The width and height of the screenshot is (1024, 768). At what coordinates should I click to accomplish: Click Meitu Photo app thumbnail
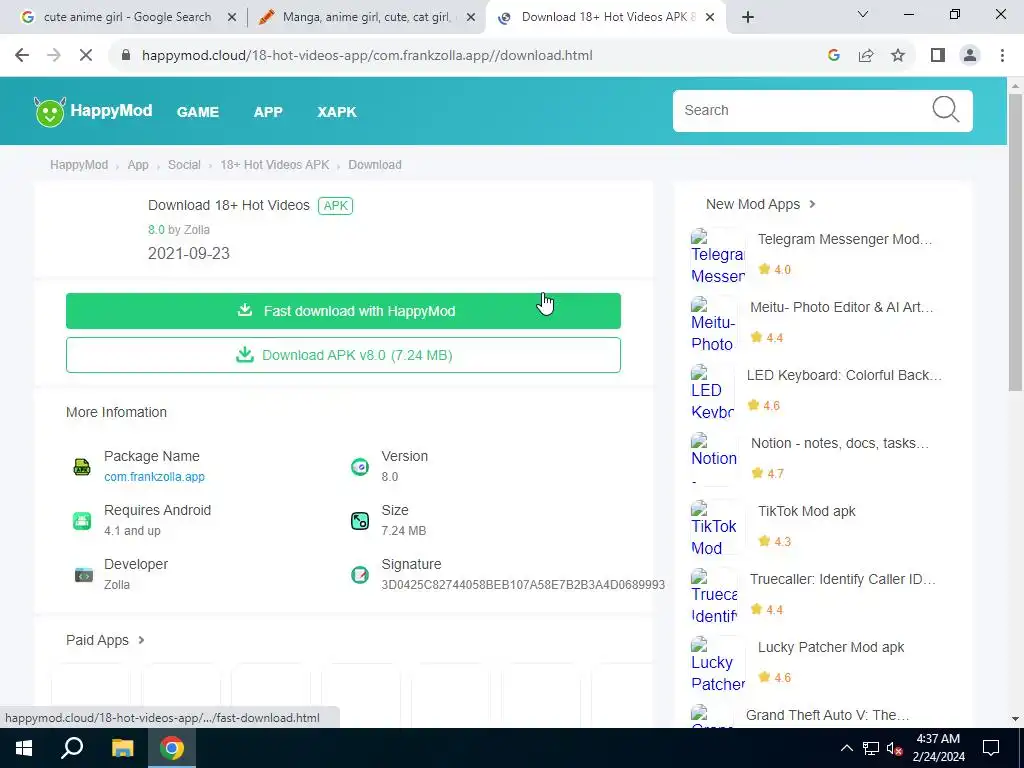(713, 323)
